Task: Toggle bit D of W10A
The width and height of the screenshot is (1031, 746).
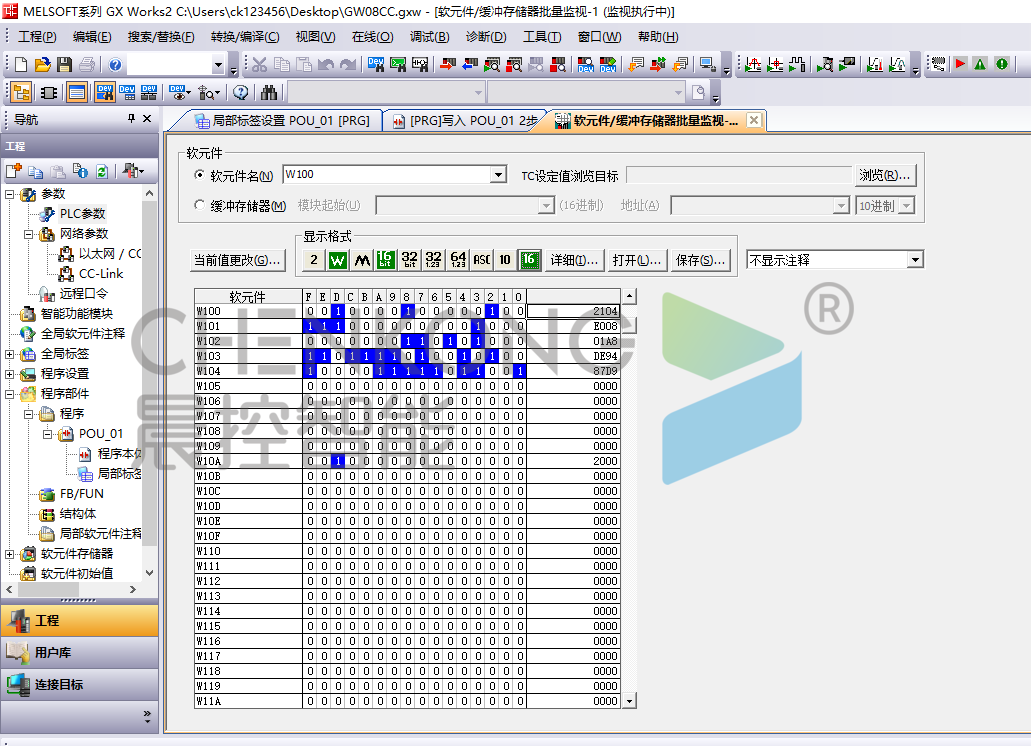Action: 338,461
